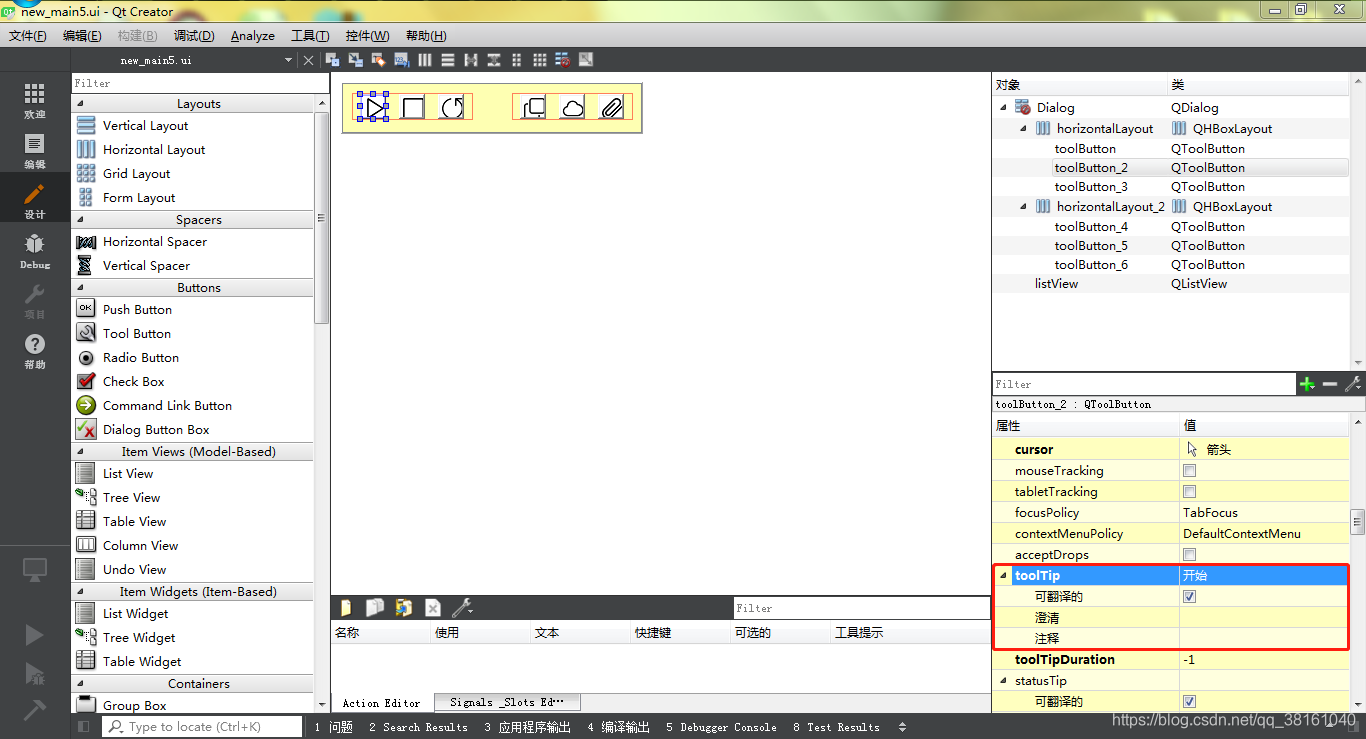Screen dimensions: 1366x739
Task: Open the 工具(T) menu
Action: coord(310,35)
